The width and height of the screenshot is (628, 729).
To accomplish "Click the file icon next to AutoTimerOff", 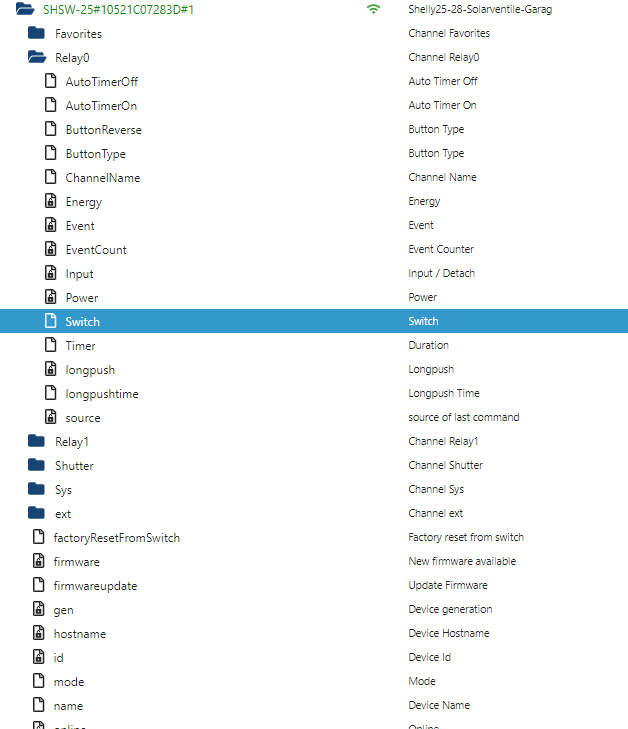I will pos(51,81).
